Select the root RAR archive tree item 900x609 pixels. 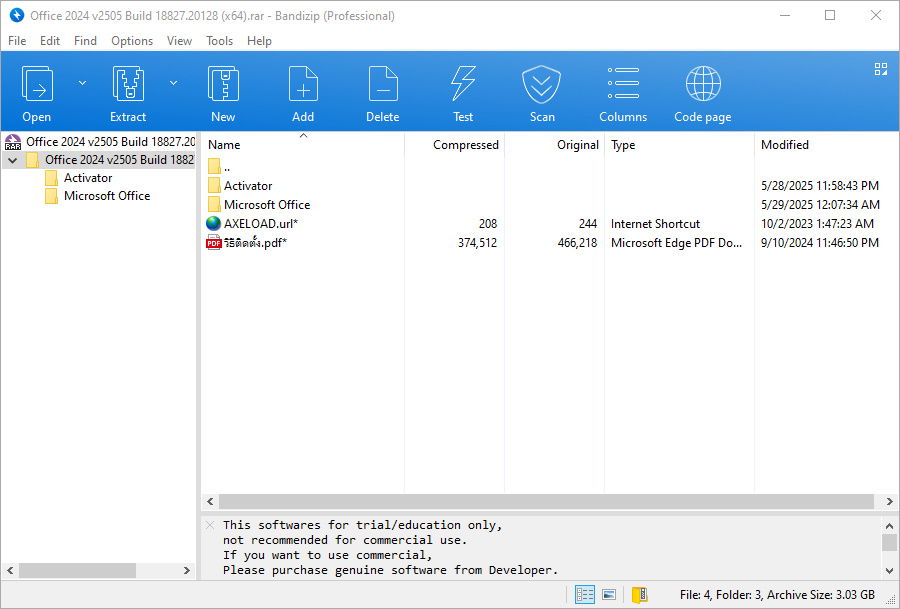pos(110,142)
